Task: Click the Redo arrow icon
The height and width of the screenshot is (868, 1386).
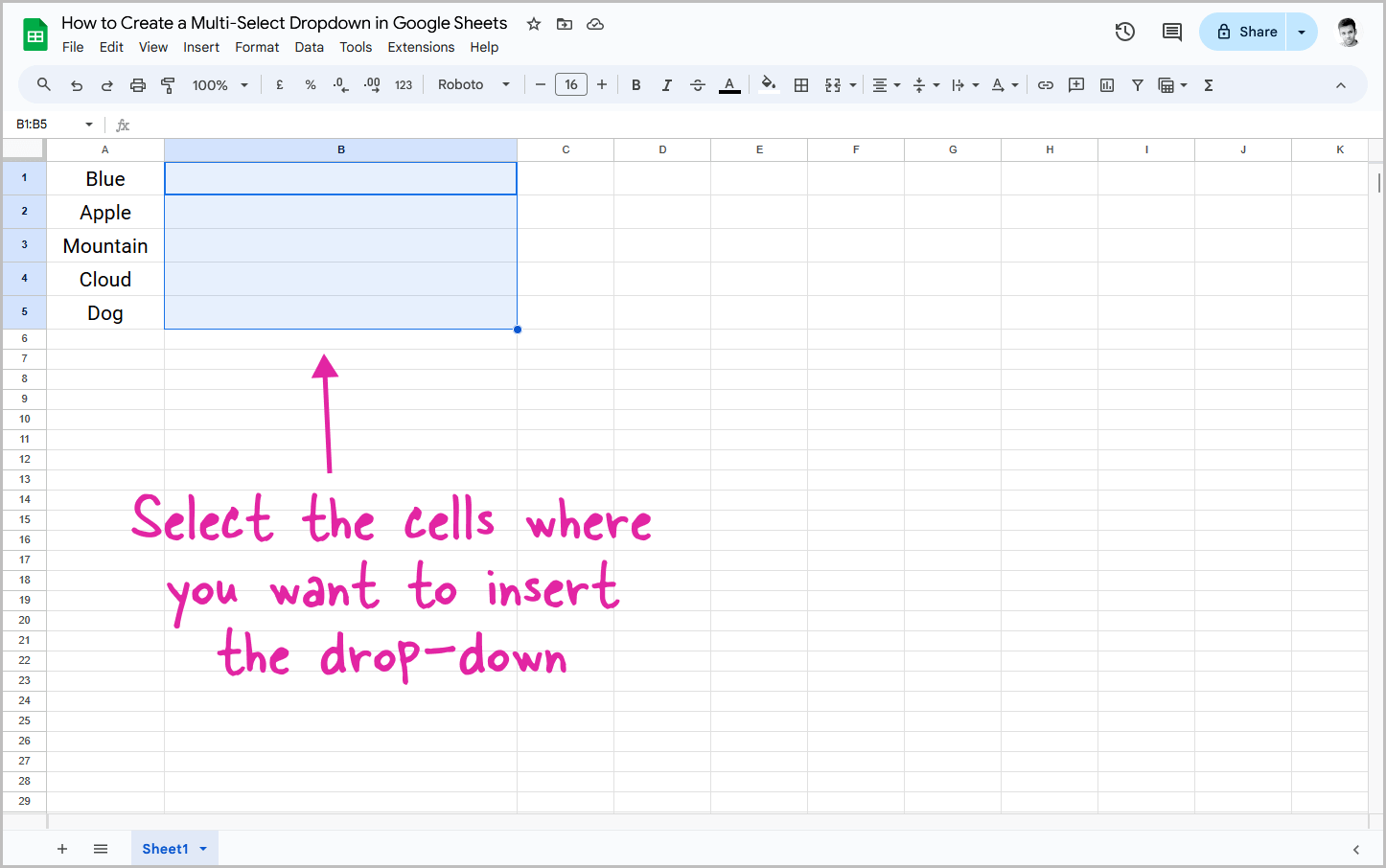Action: [107, 85]
